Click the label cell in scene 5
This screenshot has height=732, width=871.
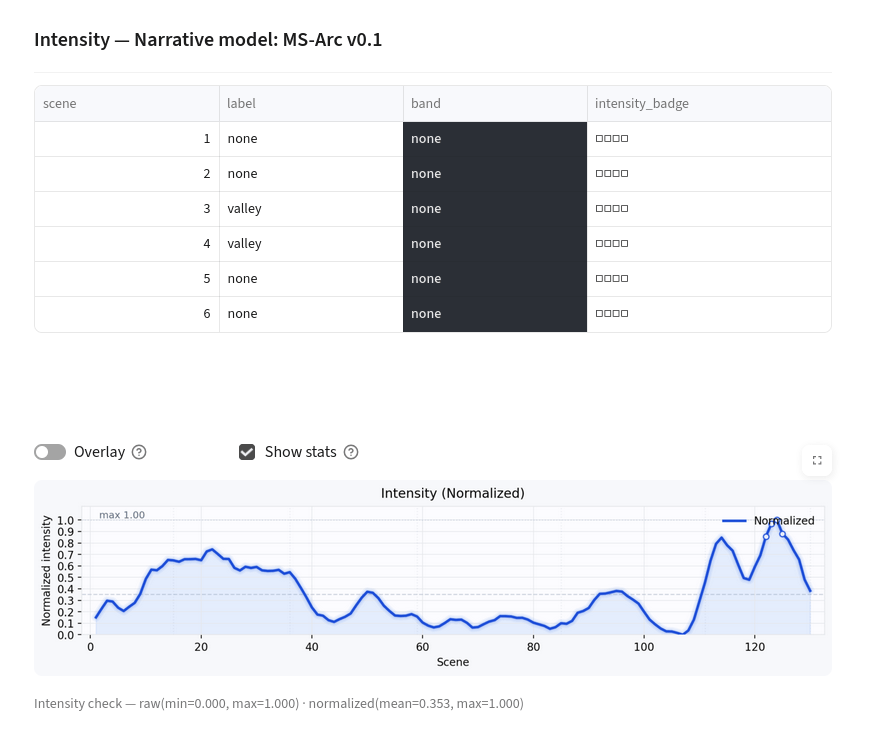pyautogui.click(x=311, y=279)
